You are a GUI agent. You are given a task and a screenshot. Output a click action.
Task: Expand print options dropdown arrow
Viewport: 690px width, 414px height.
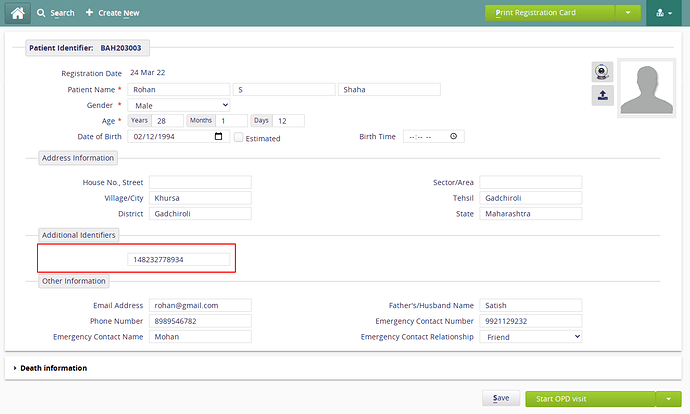pos(628,13)
